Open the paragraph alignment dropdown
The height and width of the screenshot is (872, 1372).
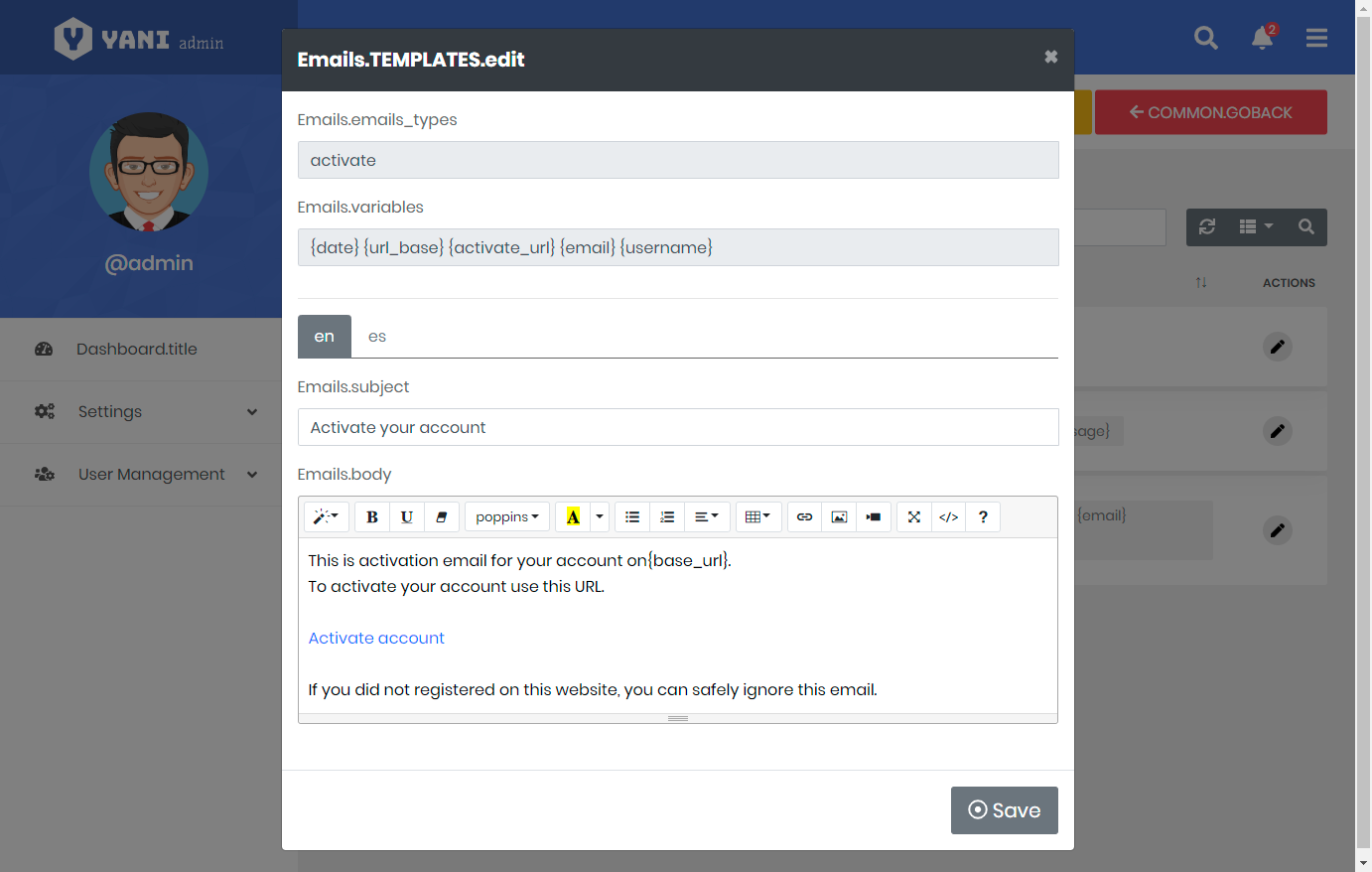[x=707, y=516]
